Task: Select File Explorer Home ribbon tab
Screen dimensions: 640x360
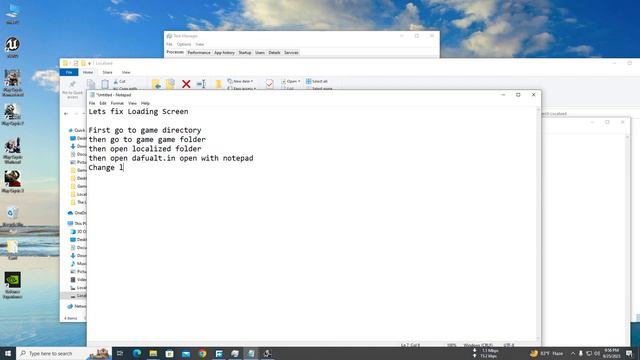Action: 88,72
